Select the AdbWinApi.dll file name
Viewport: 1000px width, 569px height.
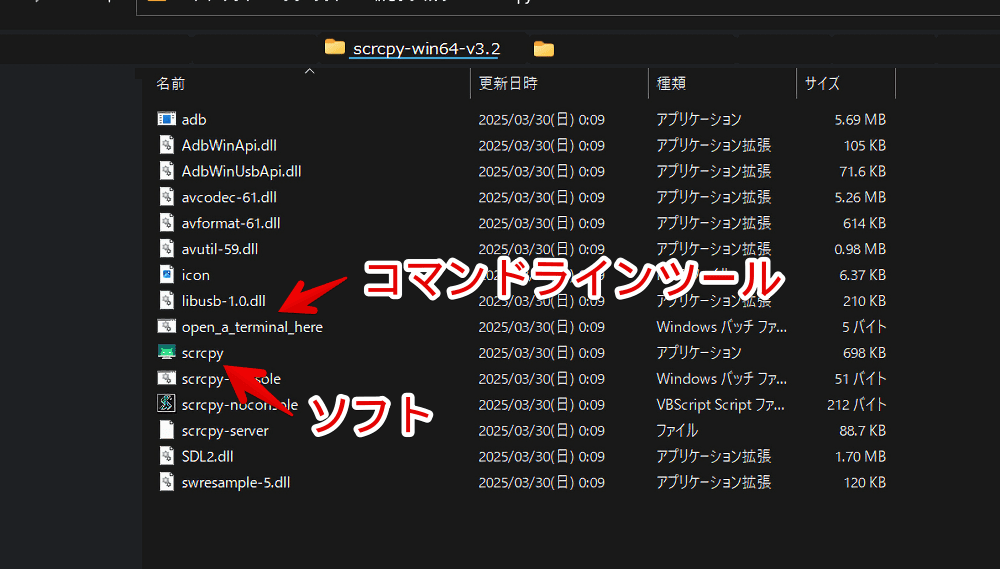(x=229, y=145)
